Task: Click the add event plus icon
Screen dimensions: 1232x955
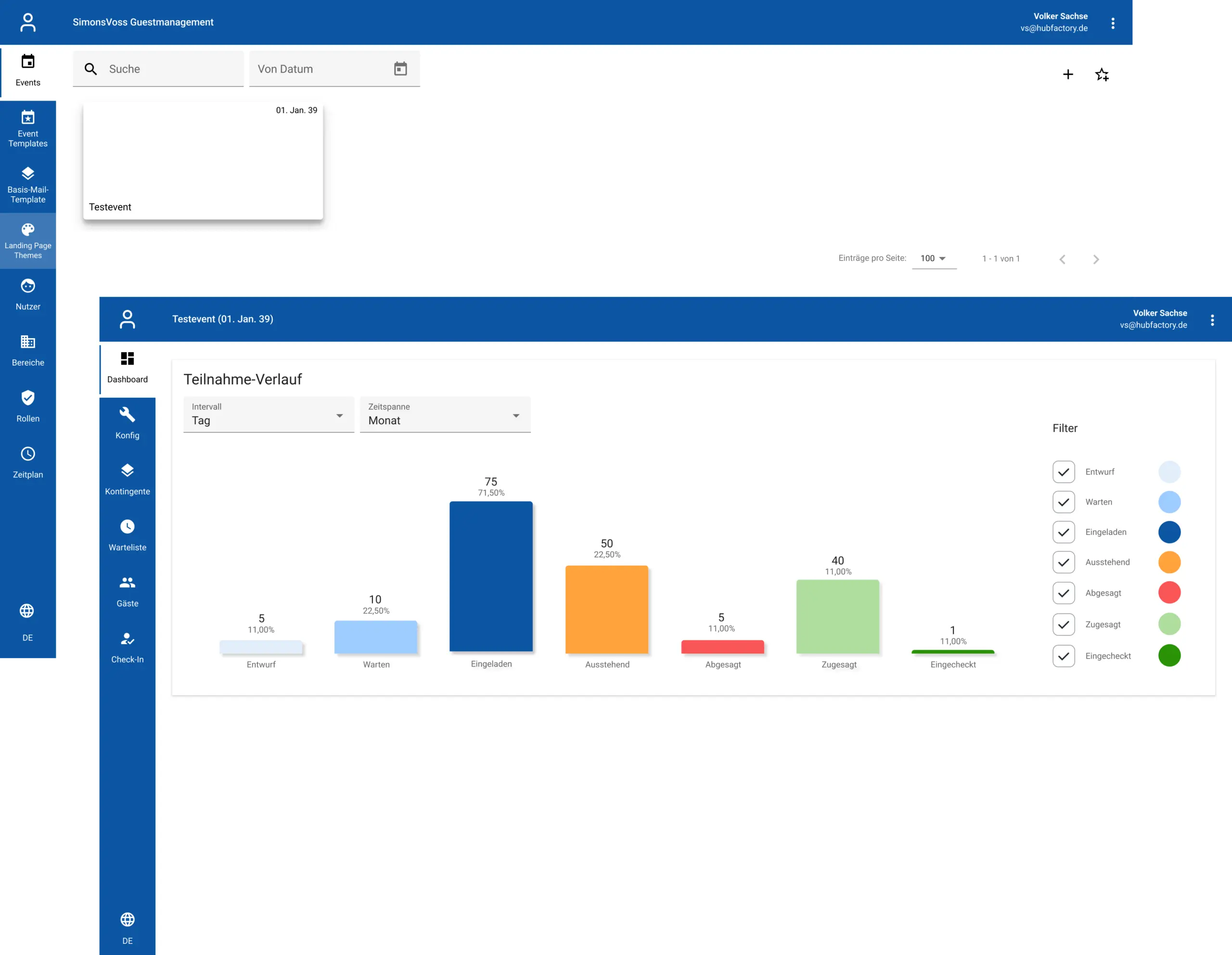Action: click(x=1068, y=75)
